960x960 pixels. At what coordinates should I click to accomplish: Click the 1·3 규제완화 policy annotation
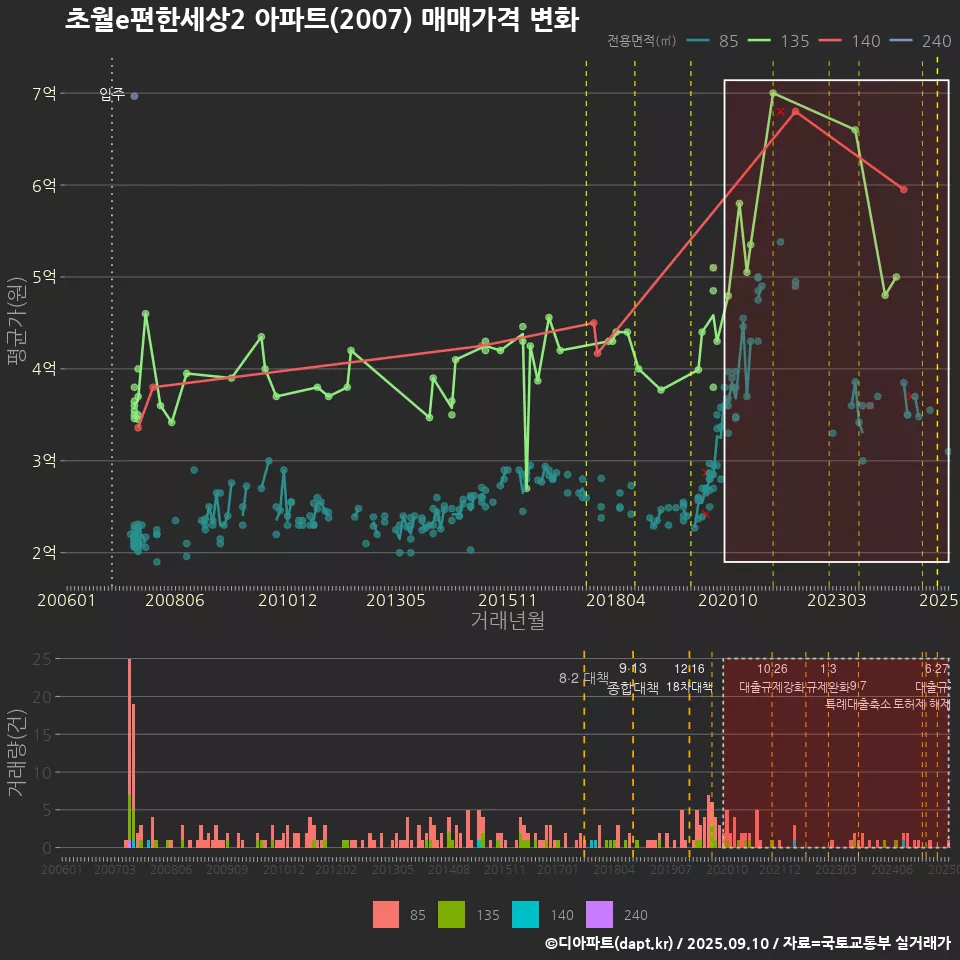click(x=828, y=678)
